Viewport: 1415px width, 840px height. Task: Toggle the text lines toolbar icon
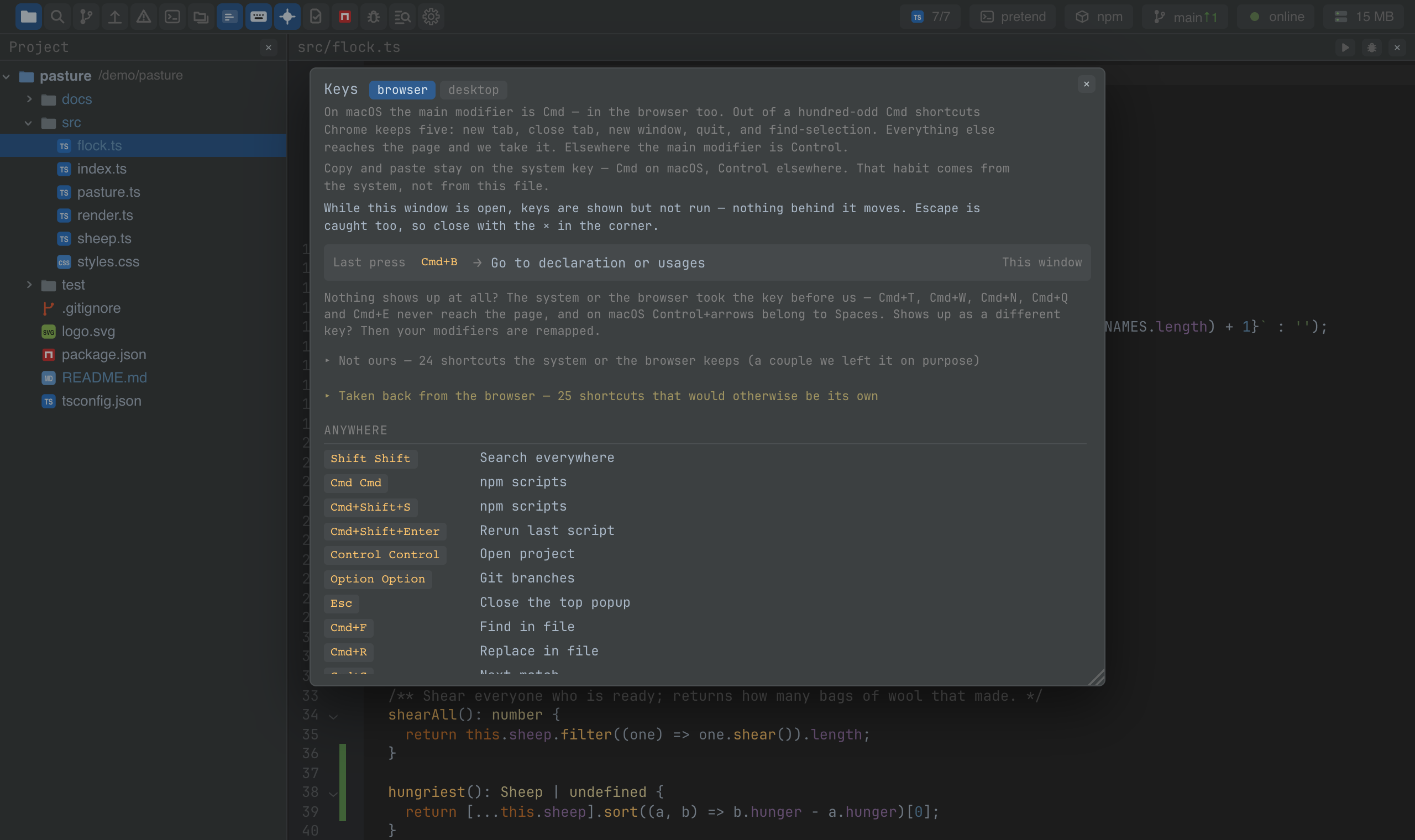(230, 17)
